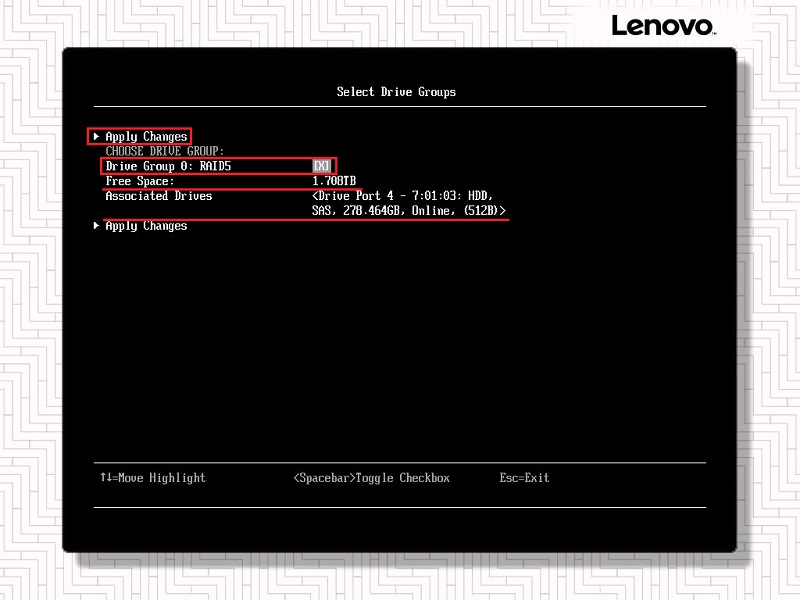
Task: Select the first Apply Changes entry
Action: (x=146, y=136)
